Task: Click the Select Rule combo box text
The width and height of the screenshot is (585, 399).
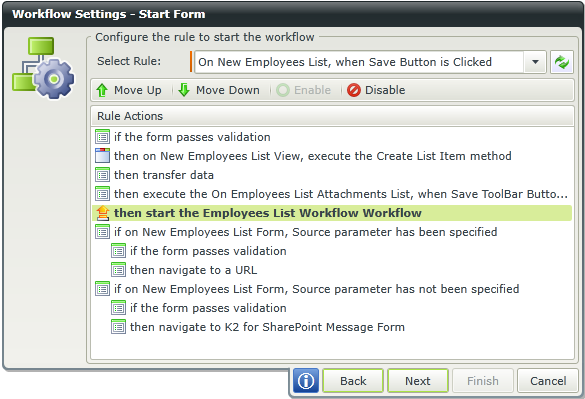Action: point(345,62)
